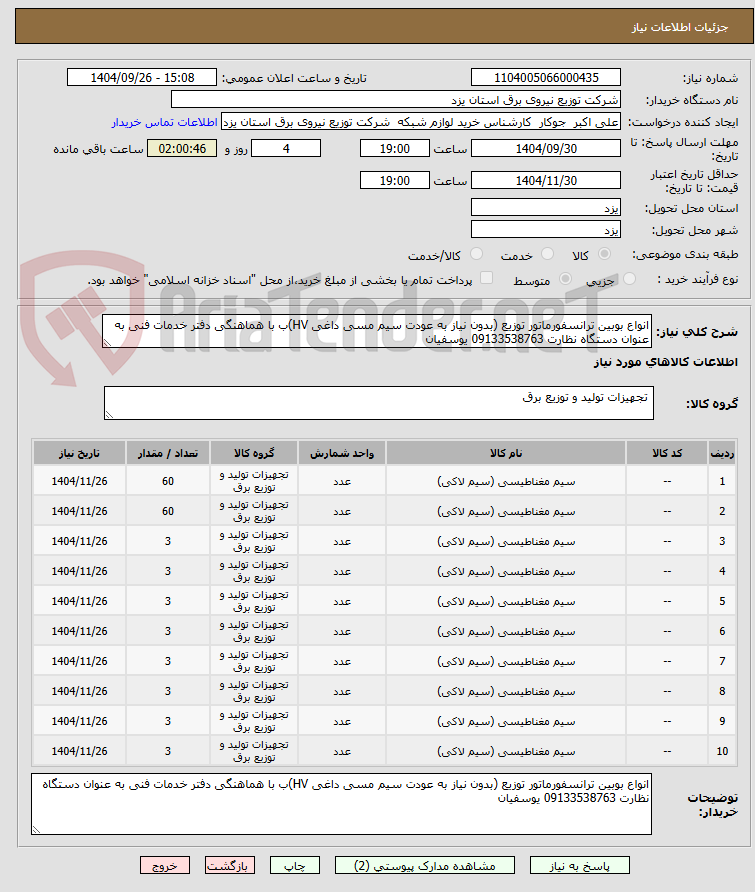Click the item name in row 1
755x892 pixels.
(506, 481)
